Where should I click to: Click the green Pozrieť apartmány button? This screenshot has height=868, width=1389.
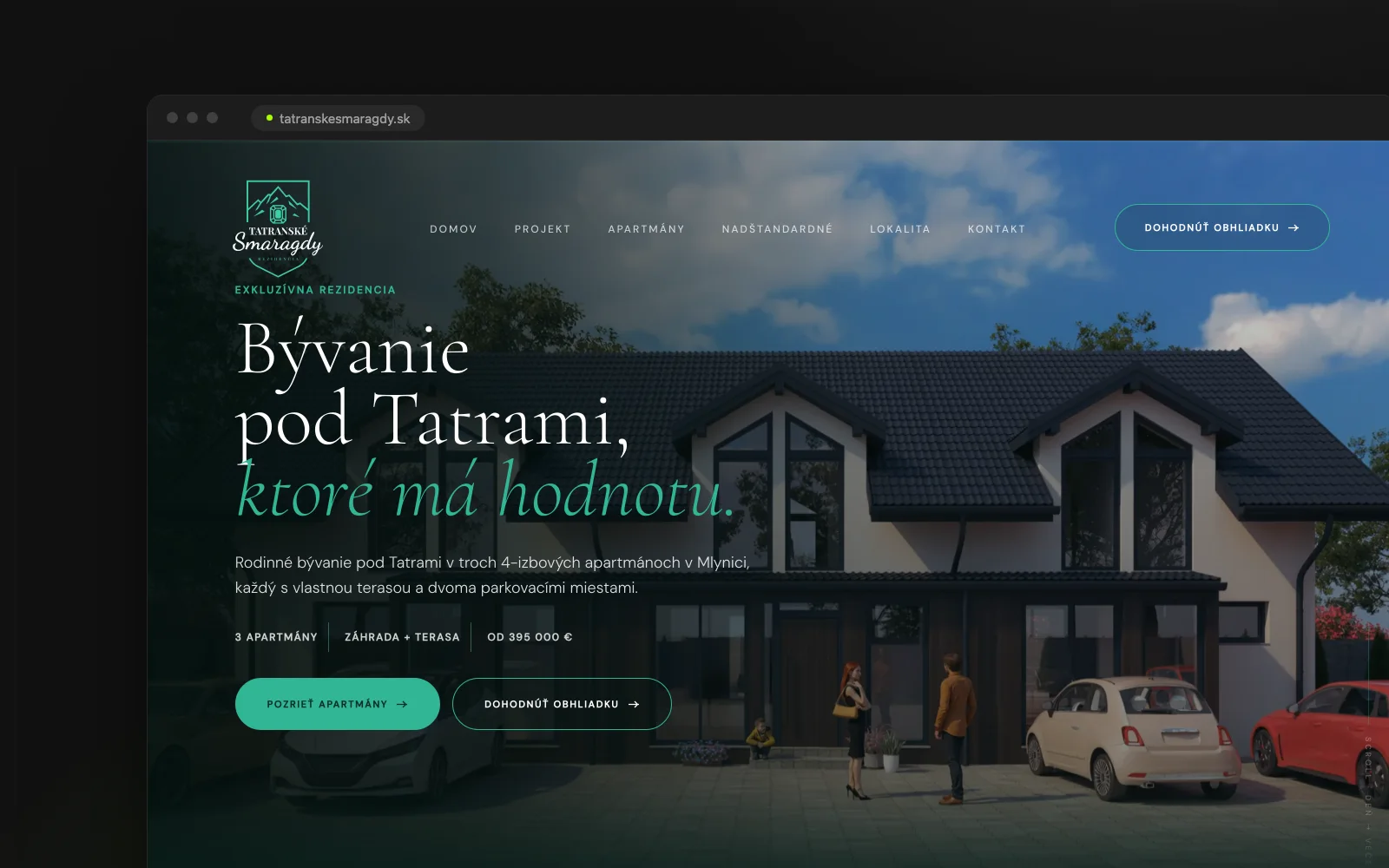[x=337, y=704]
